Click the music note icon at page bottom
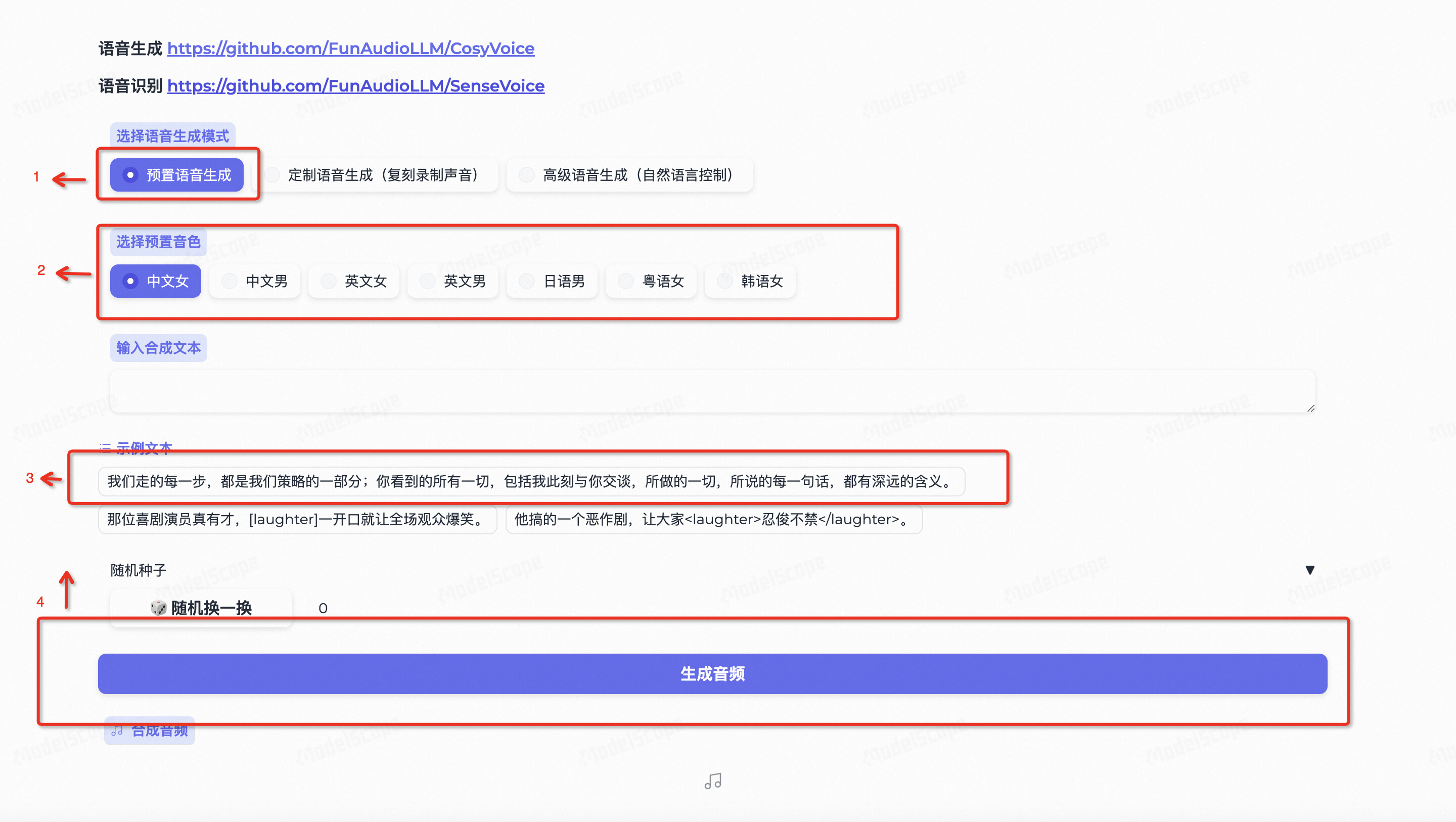 click(713, 781)
